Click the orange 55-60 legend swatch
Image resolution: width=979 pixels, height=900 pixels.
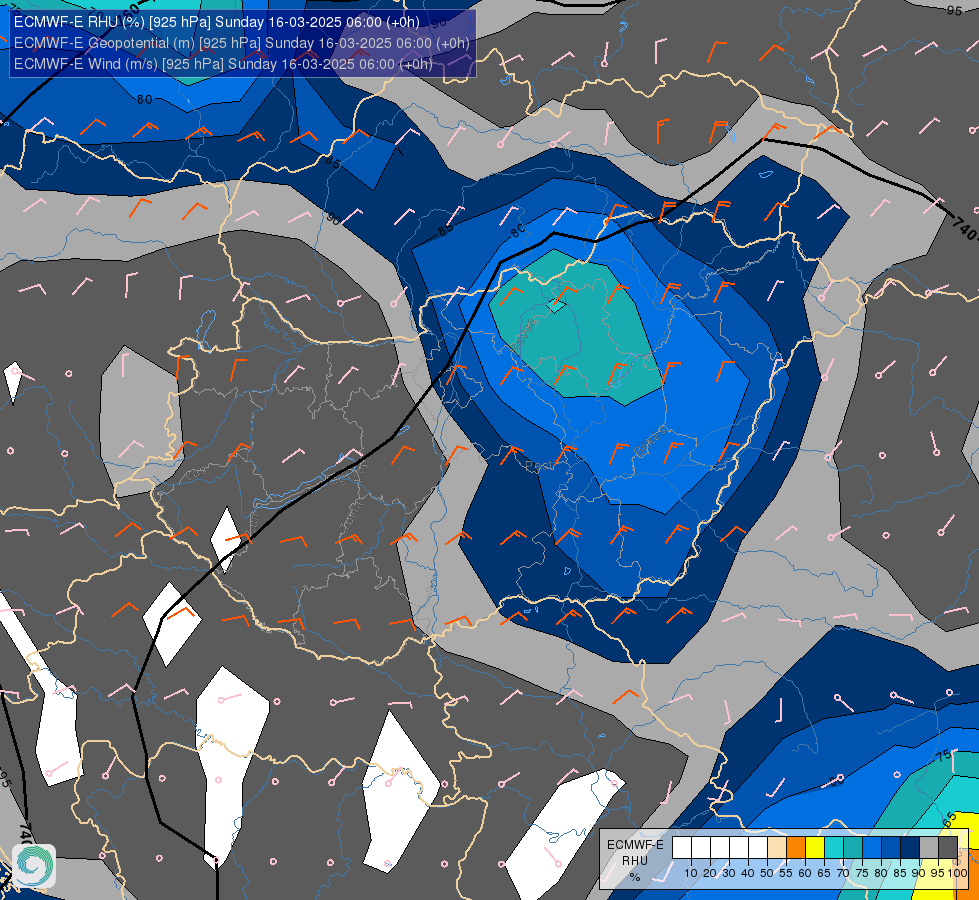tap(796, 848)
